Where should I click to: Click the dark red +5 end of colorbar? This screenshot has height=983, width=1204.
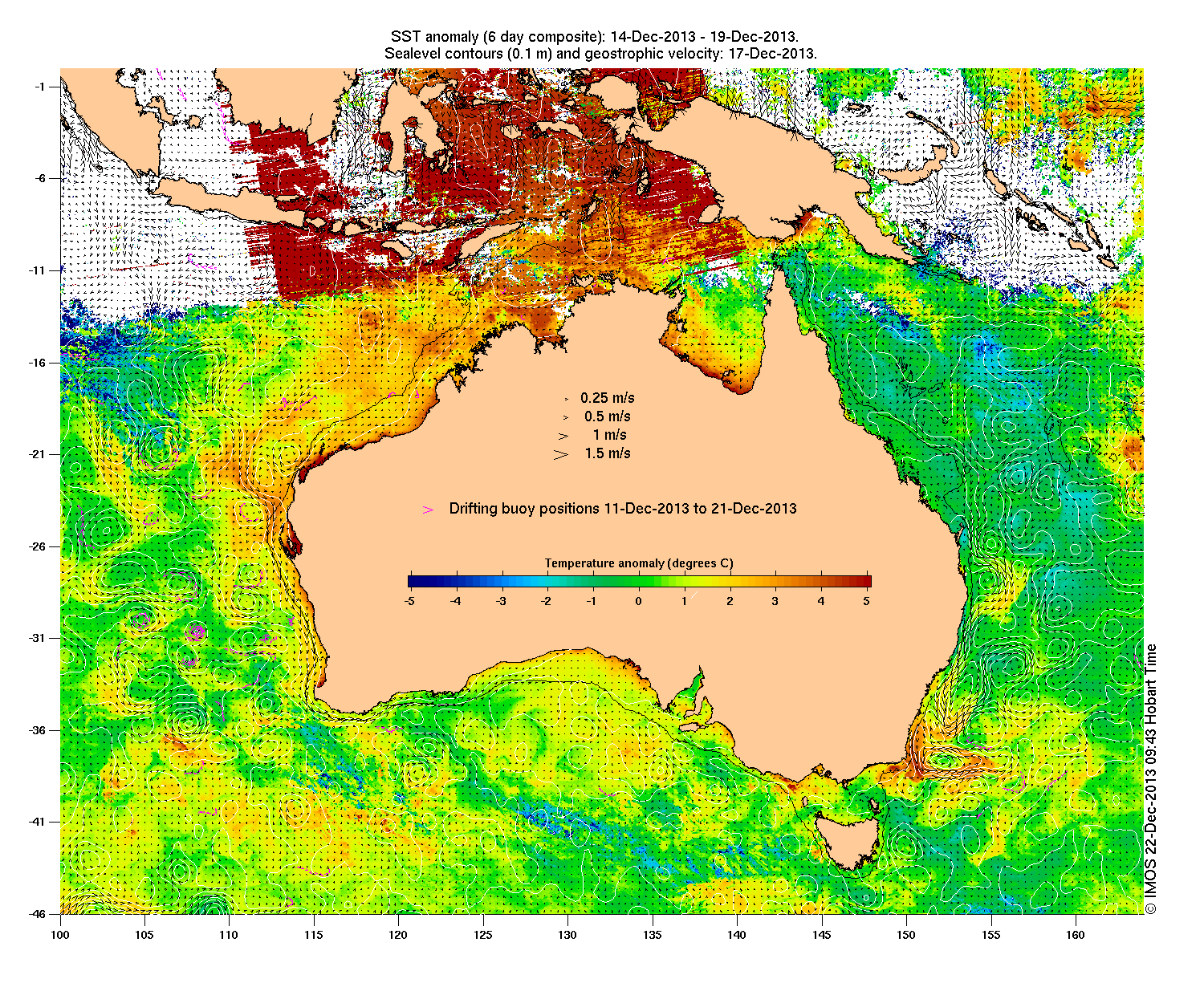point(867,582)
